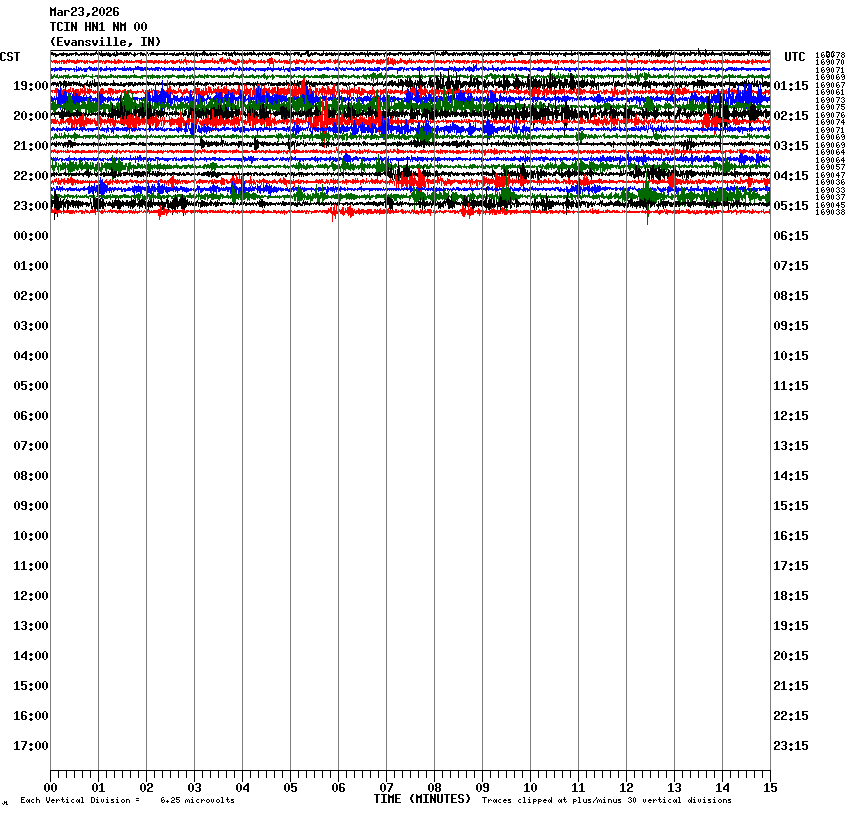Image resolution: width=850 pixels, height=814 pixels.
Task: Select the 23:15 UTC row label
Action: point(791,746)
